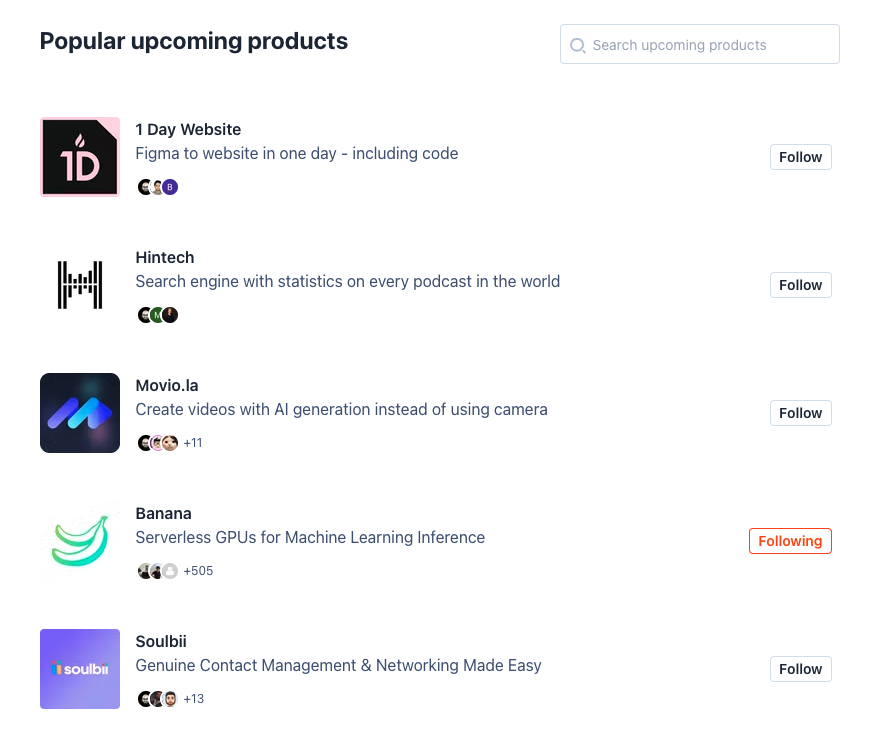Click the Hintech barcode-style logo

tap(80, 285)
